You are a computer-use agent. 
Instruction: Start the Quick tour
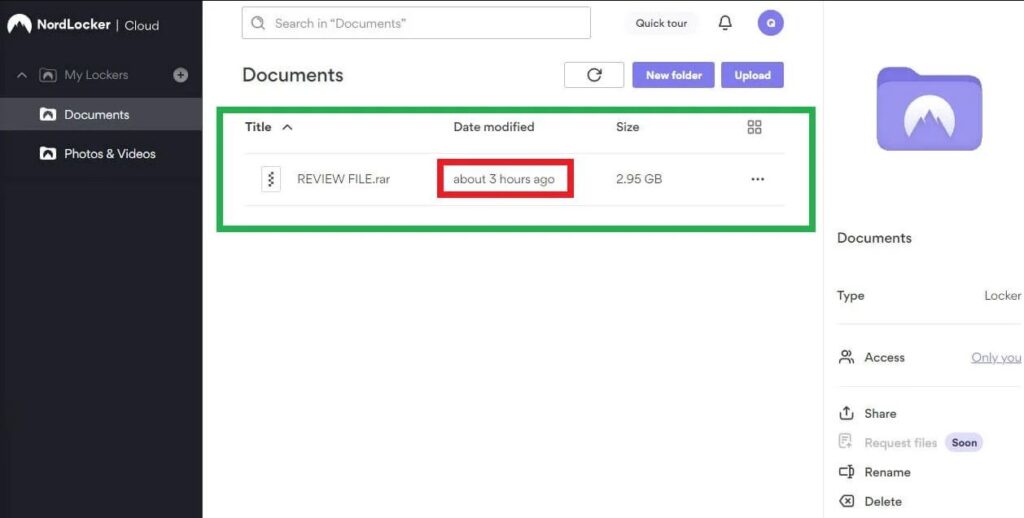[x=661, y=23]
